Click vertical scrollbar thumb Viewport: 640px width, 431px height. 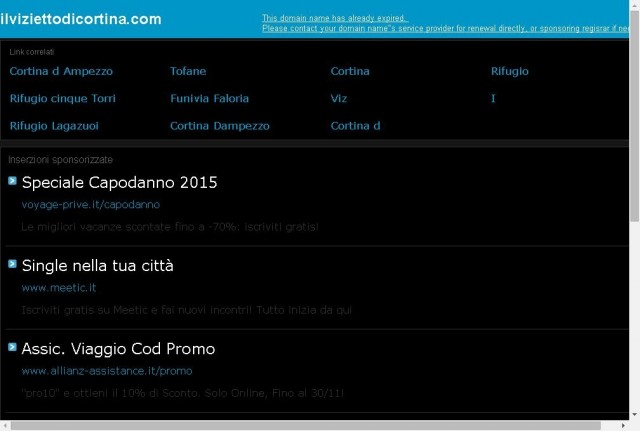pos(634,116)
